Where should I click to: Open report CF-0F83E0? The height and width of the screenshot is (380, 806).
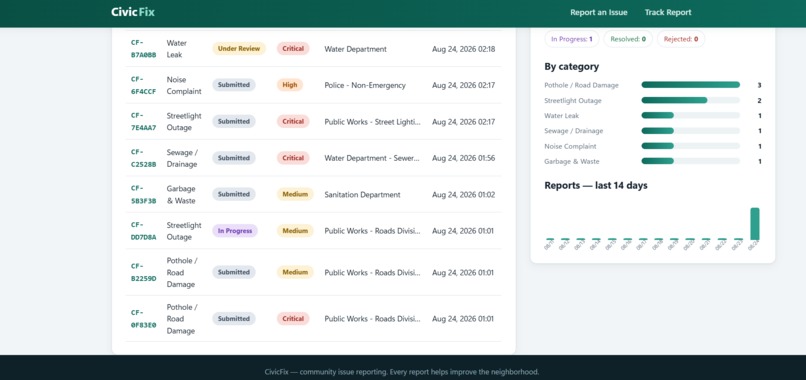pos(143,319)
